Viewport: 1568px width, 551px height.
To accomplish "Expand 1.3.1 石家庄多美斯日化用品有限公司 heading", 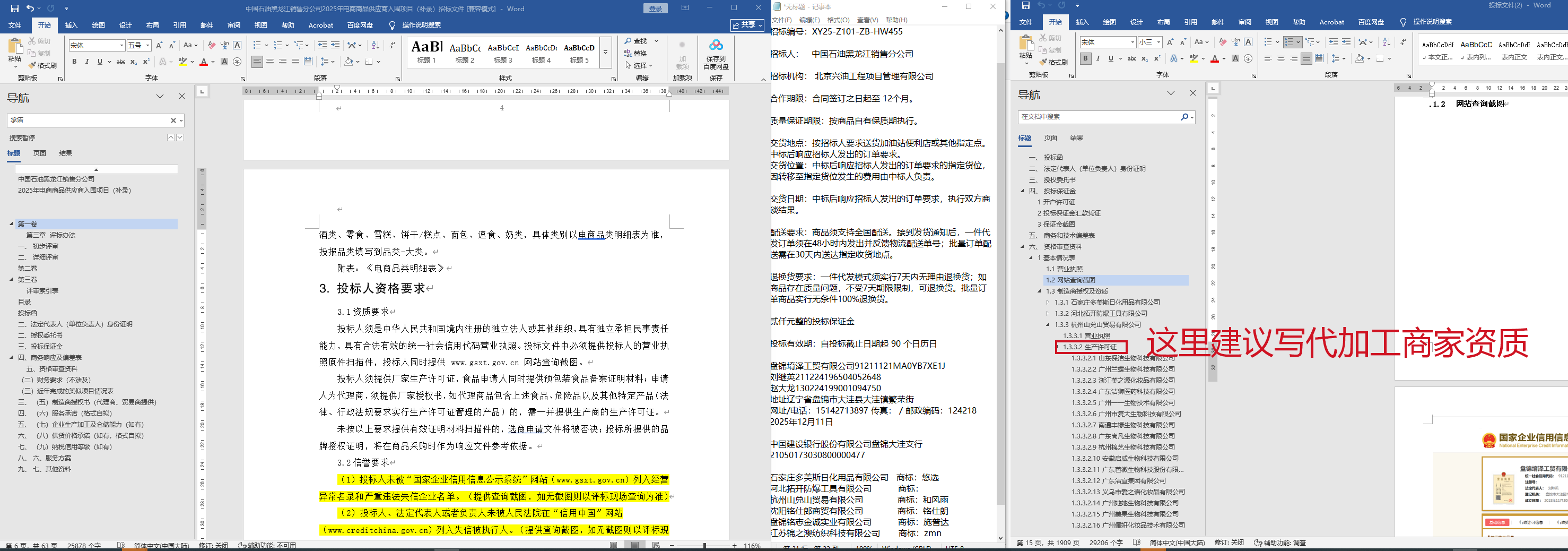I will coord(1048,303).
